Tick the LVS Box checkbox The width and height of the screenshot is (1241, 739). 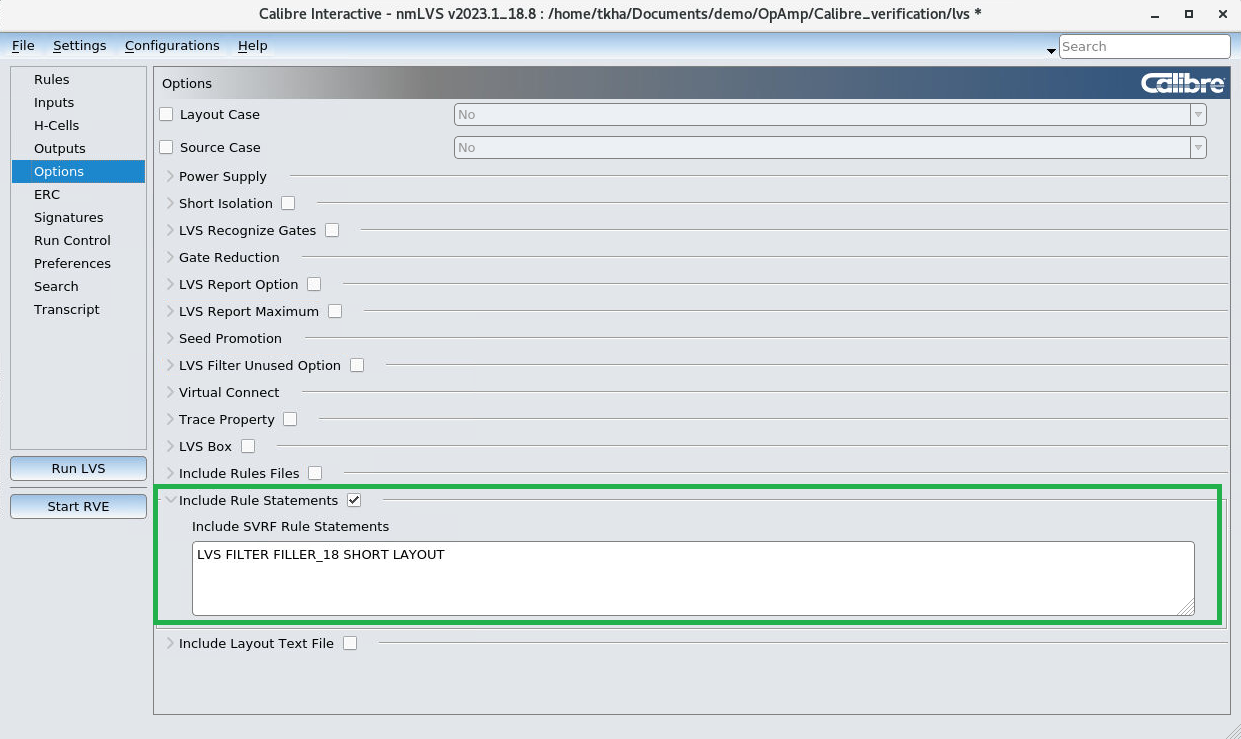[248, 446]
